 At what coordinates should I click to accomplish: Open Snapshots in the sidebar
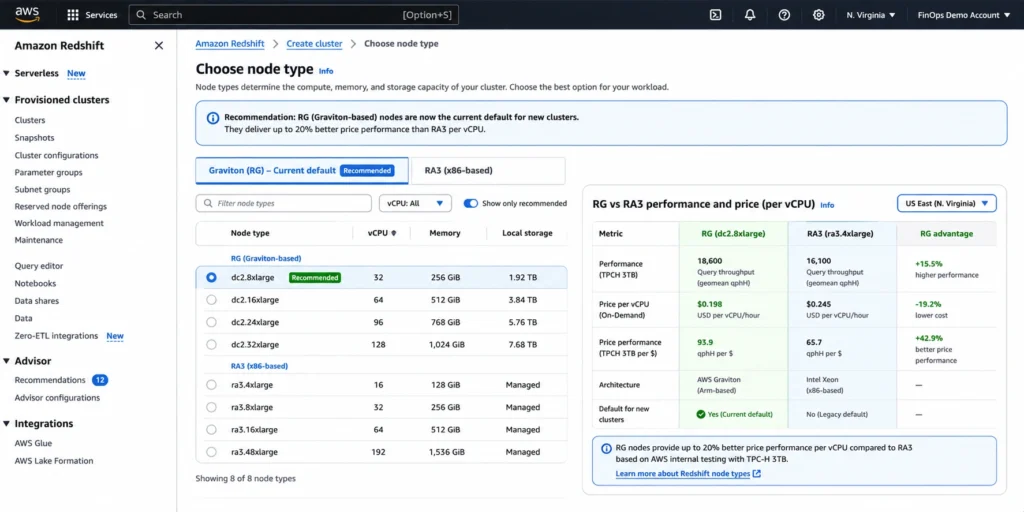point(35,138)
